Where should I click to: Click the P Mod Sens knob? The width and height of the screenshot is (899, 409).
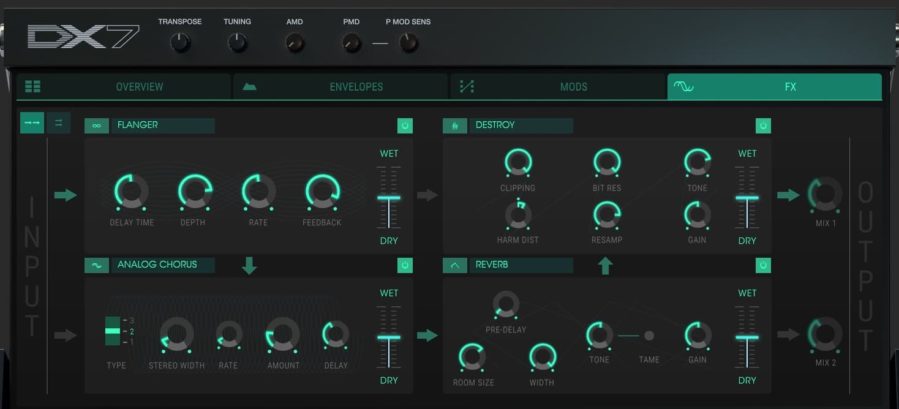click(x=408, y=42)
